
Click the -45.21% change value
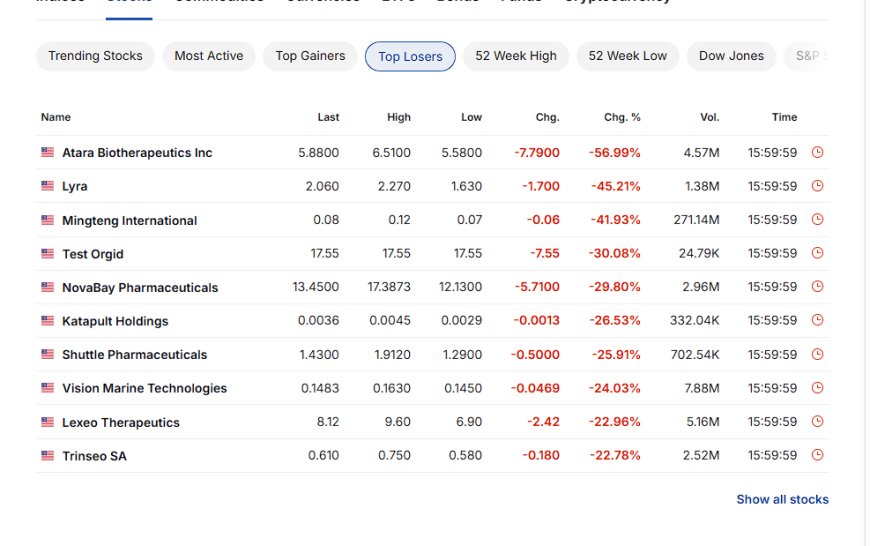click(x=615, y=186)
